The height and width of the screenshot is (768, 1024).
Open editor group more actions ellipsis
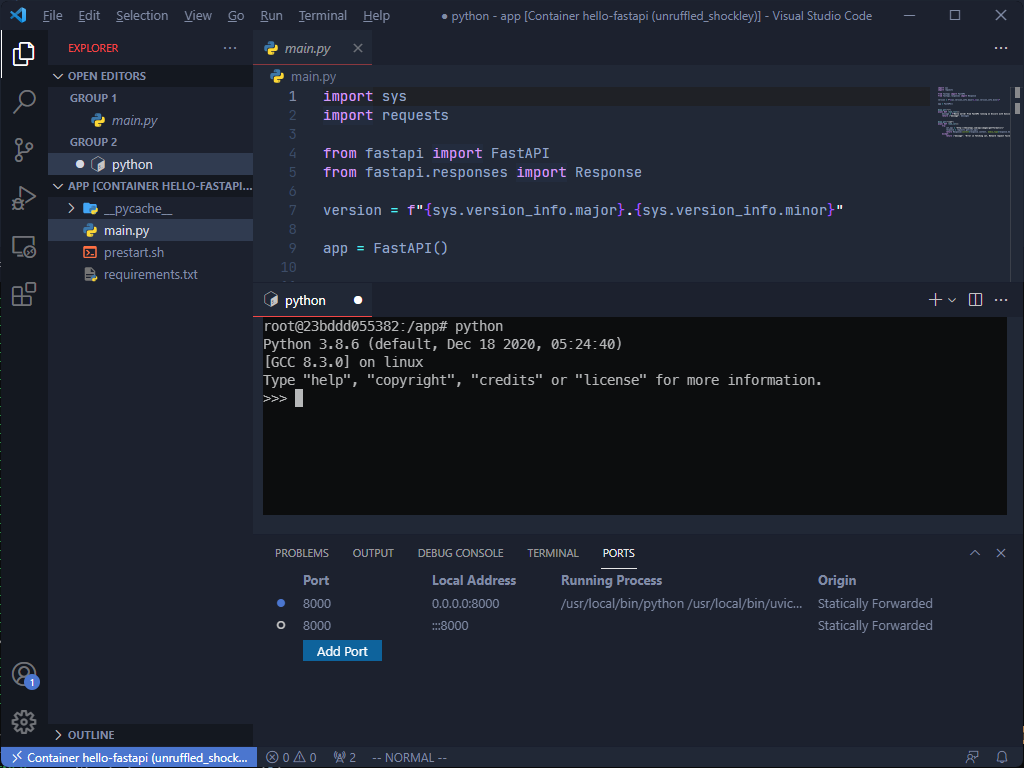(x=1000, y=48)
